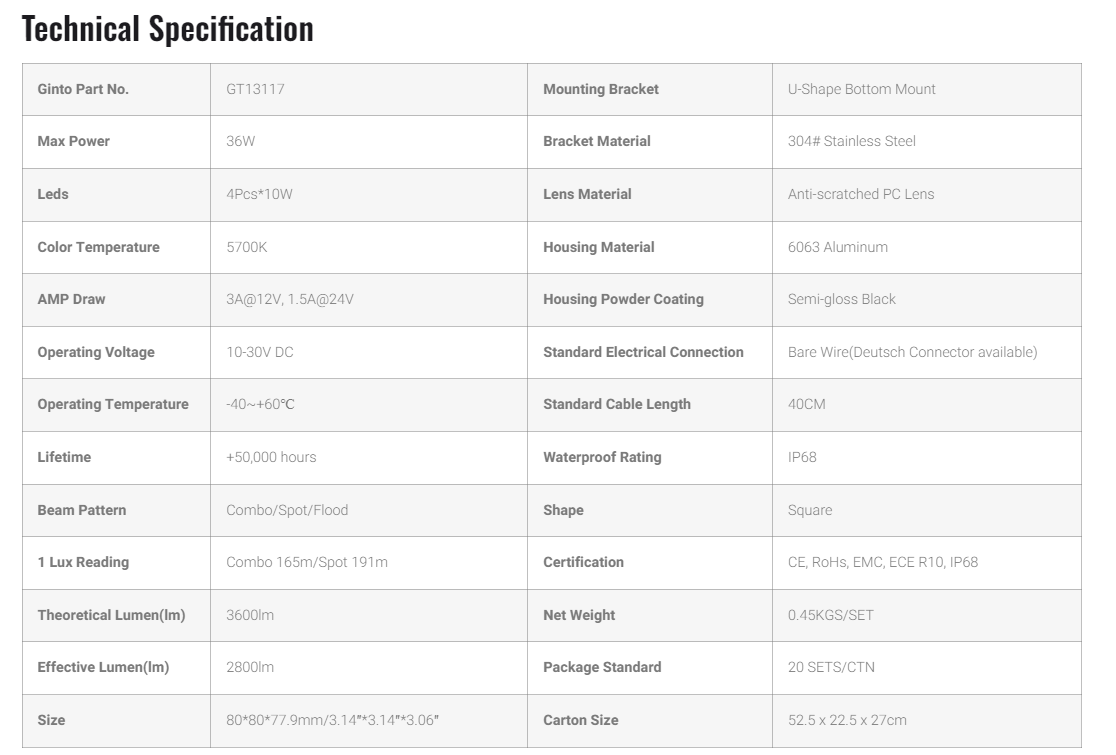Viewport: 1116px width, 755px height.
Task: Click the U-Shape Bottom Mount value
Action: click(861, 89)
